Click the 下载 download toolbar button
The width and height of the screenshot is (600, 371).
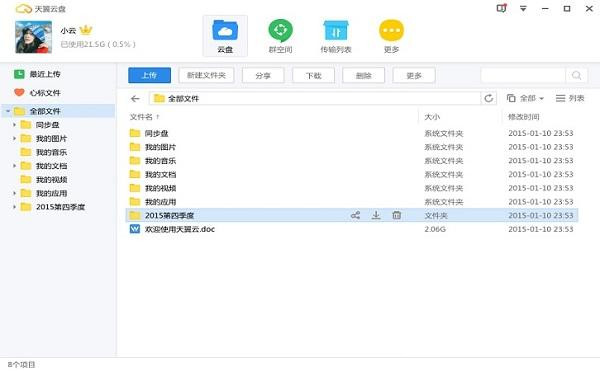point(313,75)
